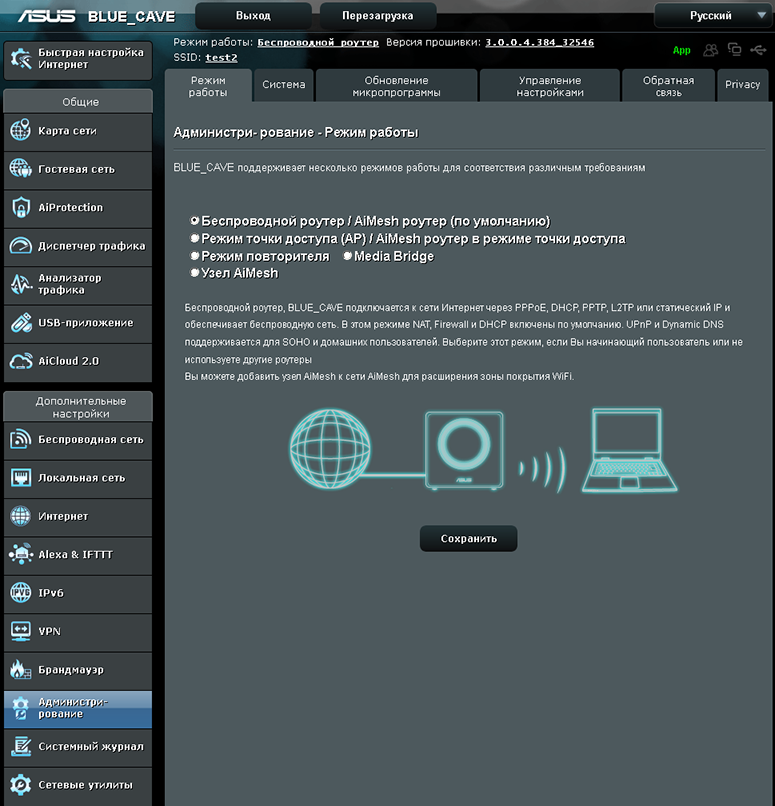Click the AiProtection shield lock icon
This screenshot has width=775, height=806.
pyautogui.click(x=21, y=207)
